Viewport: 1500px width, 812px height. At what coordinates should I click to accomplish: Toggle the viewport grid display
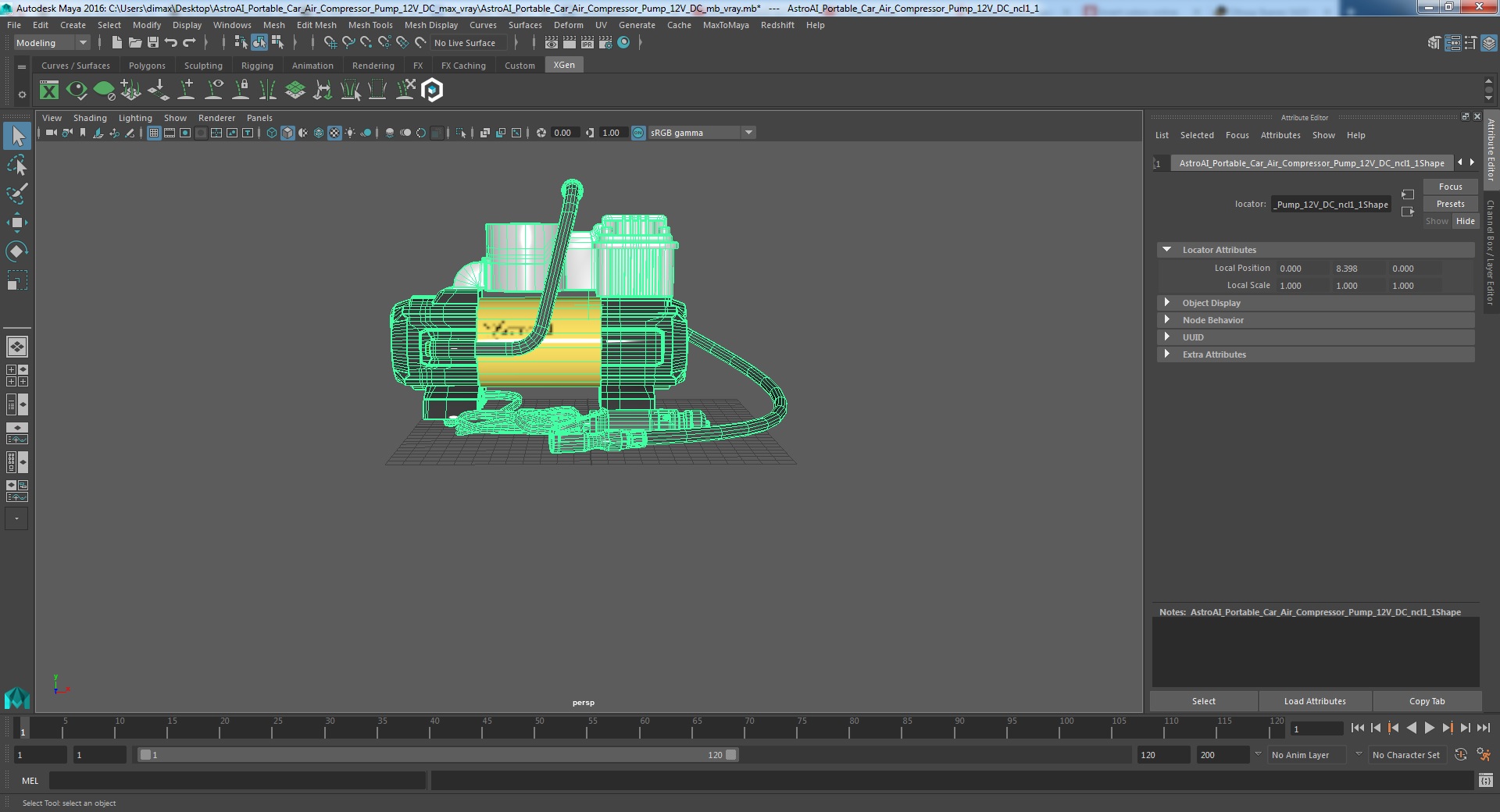[x=154, y=133]
